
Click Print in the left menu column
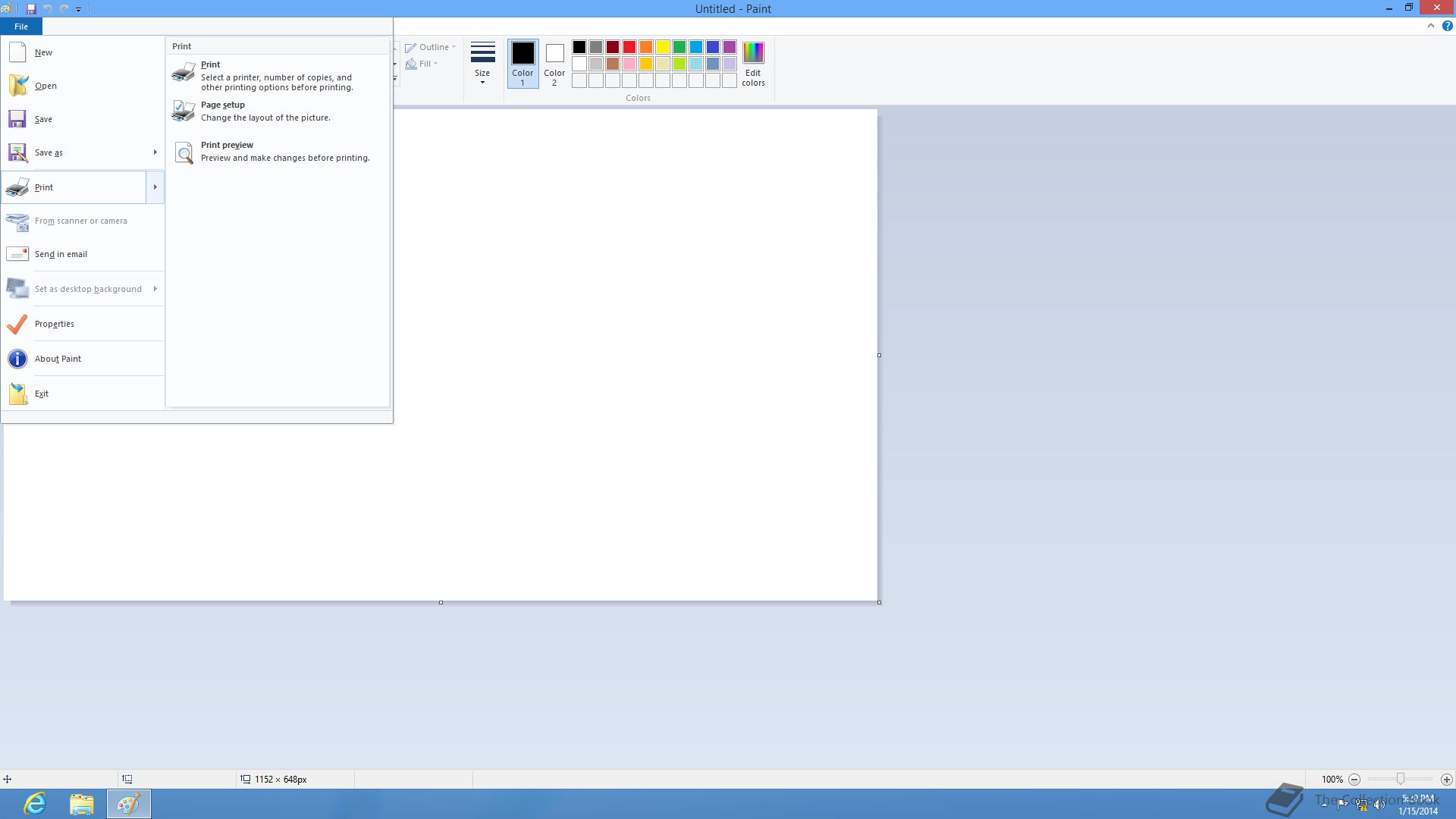[x=74, y=187]
